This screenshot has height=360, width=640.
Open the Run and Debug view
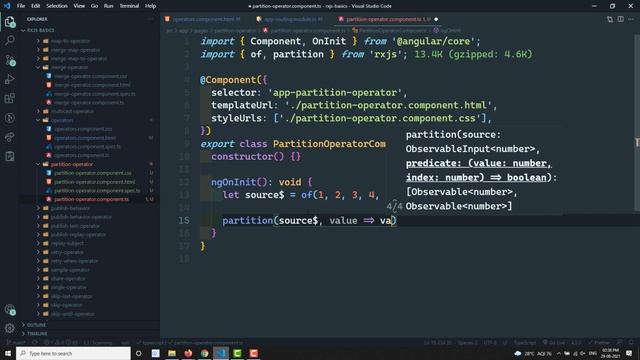point(10,79)
